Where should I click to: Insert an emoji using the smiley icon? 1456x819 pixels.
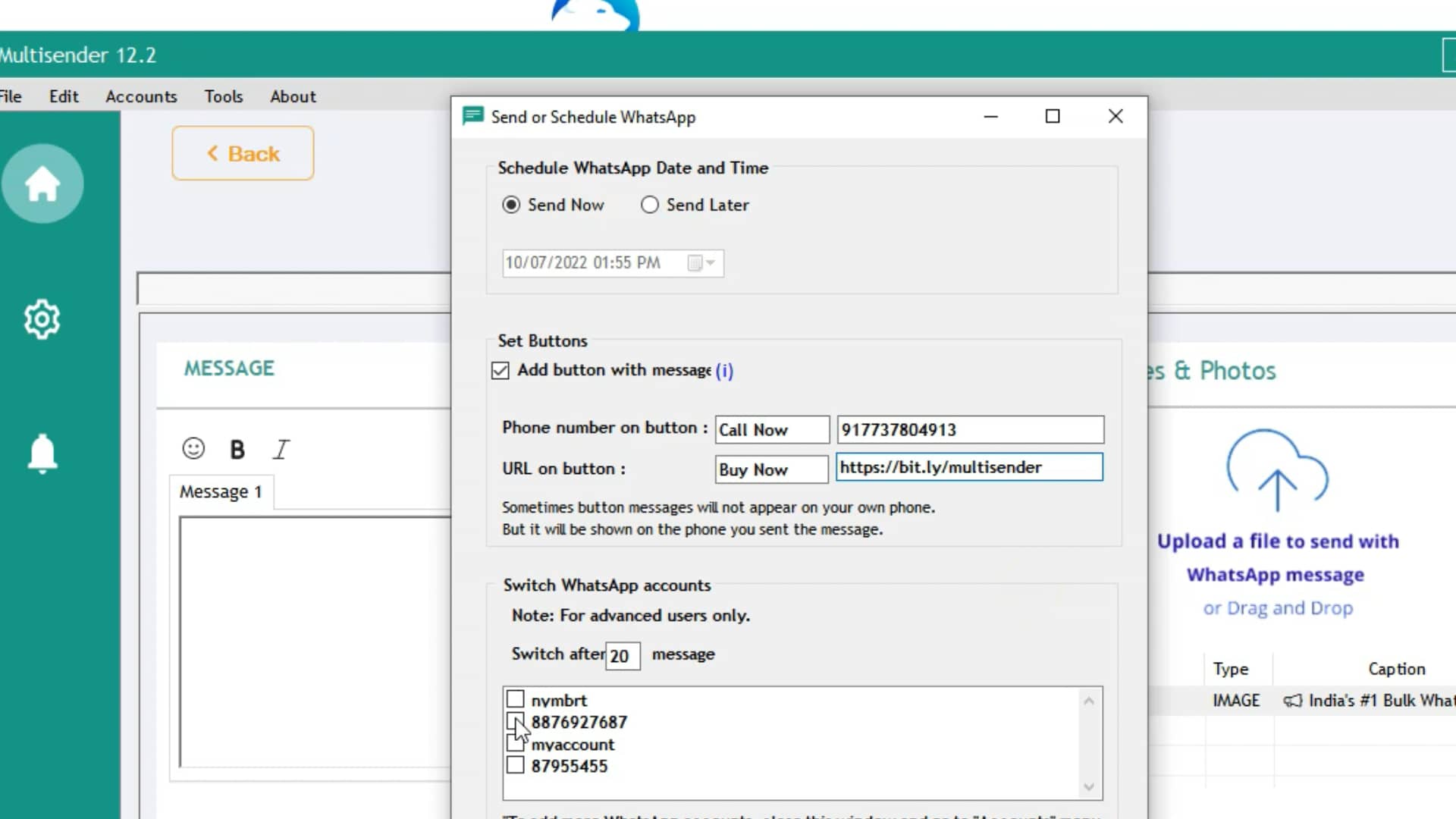click(193, 449)
